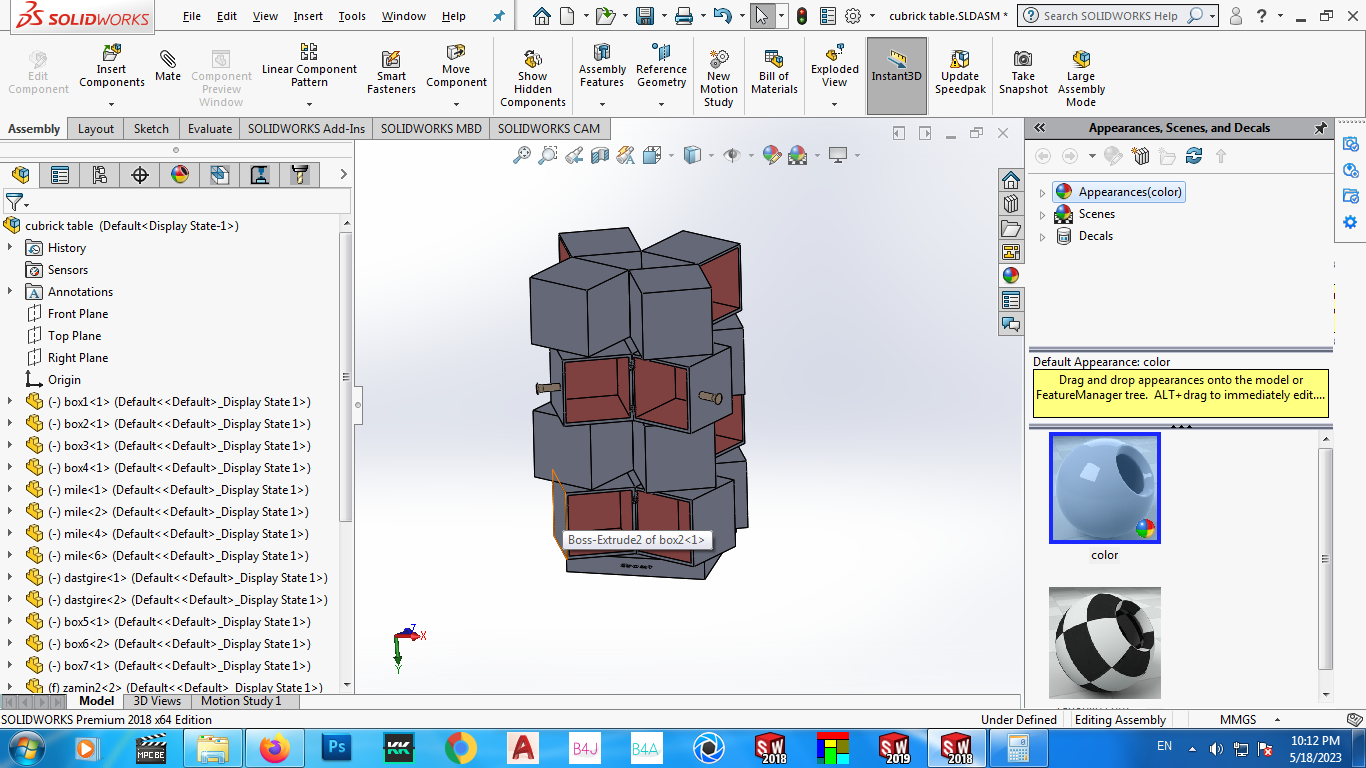The image size is (1366, 768).
Task: Pin the Appearances task pane
Action: point(1320,128)
